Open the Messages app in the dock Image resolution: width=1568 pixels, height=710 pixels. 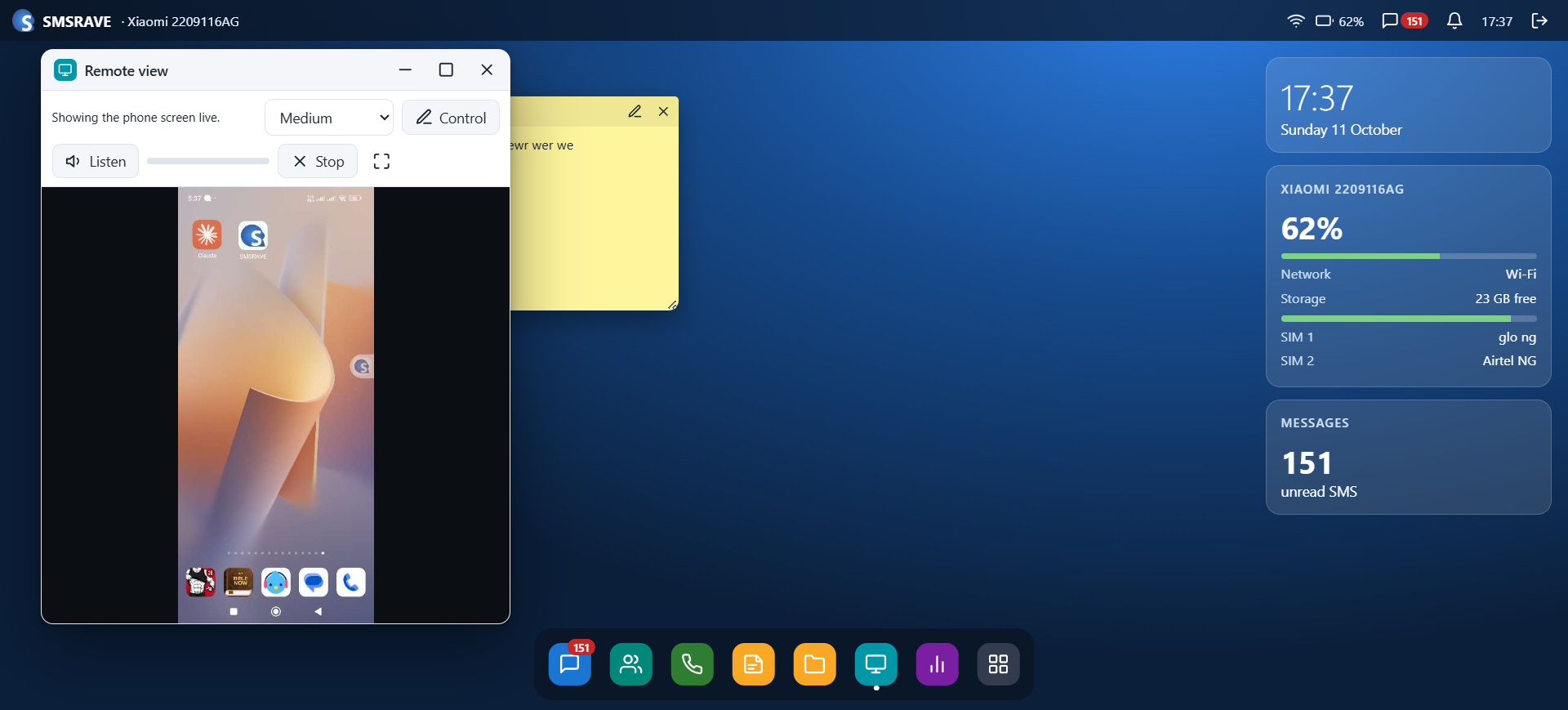tap(569, 664)
